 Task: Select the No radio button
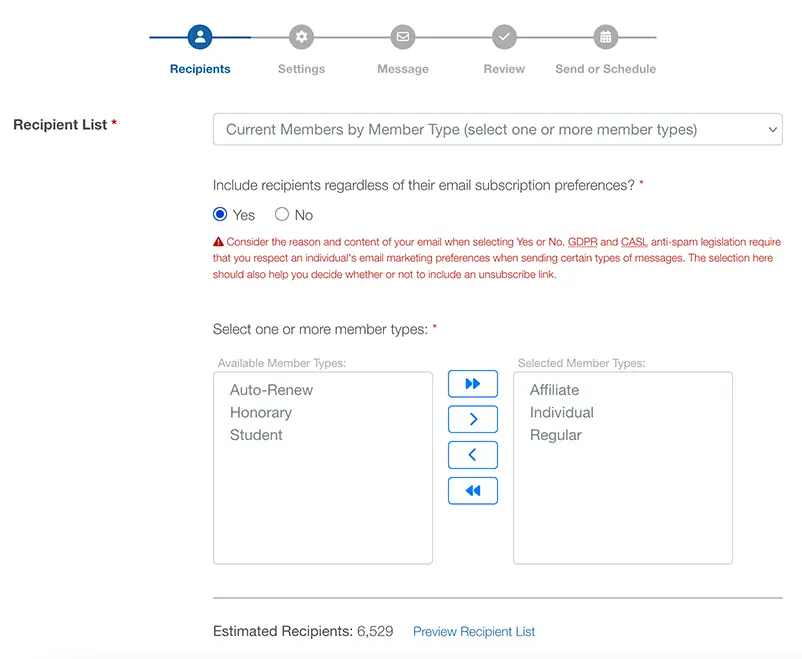pyautogui.click(x=280, y=214)
